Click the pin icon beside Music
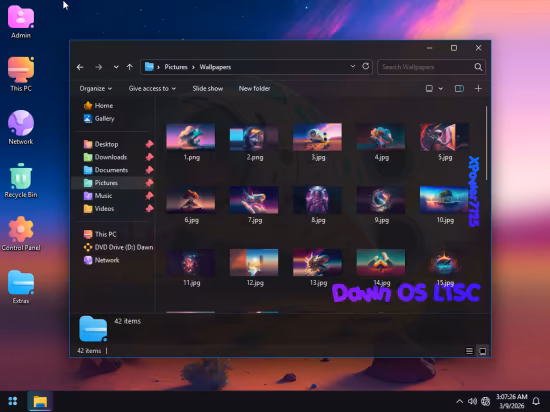The width and height of the screenshot is (550, 412). click(149, 196)
